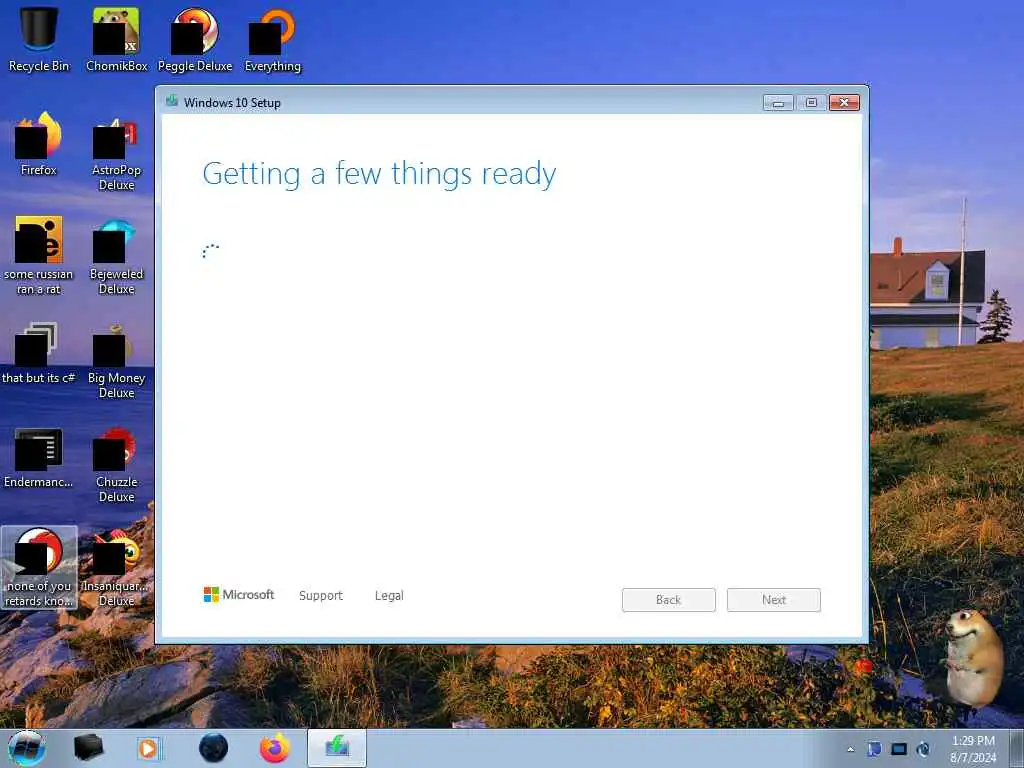Click the Windows 10 Setup taskbar button
The height and width of the screenshot is (768, 1024).
coord(337,748)
